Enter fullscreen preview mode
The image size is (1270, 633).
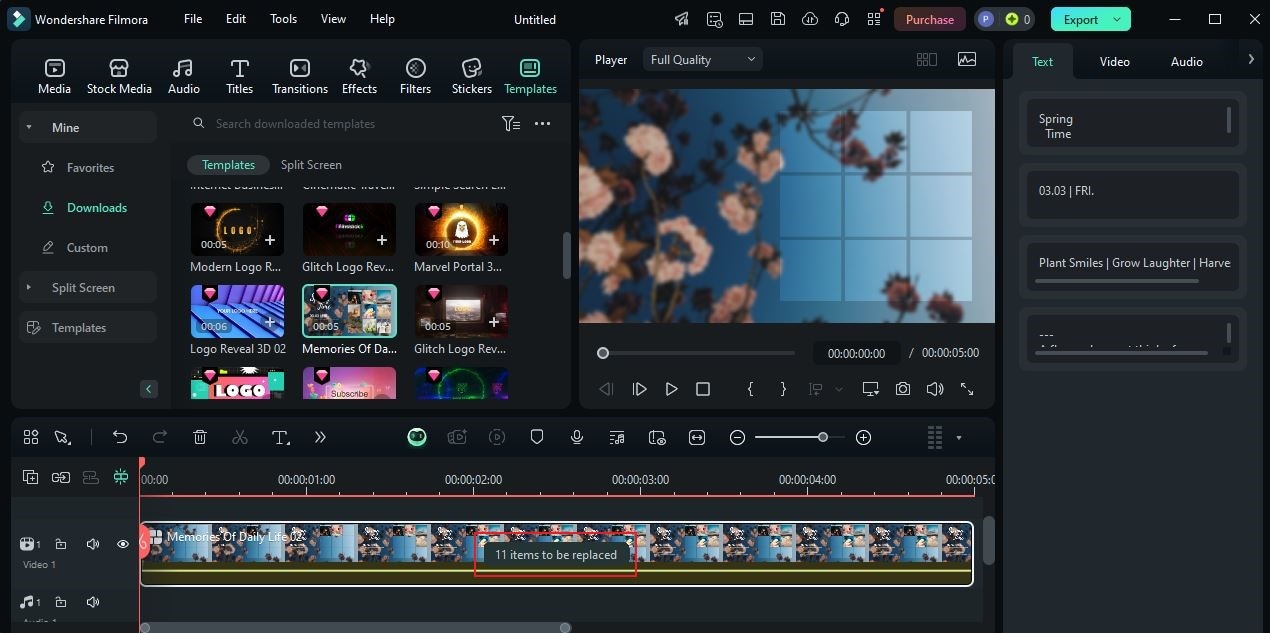pyautogui.click(x=967, y=389)
